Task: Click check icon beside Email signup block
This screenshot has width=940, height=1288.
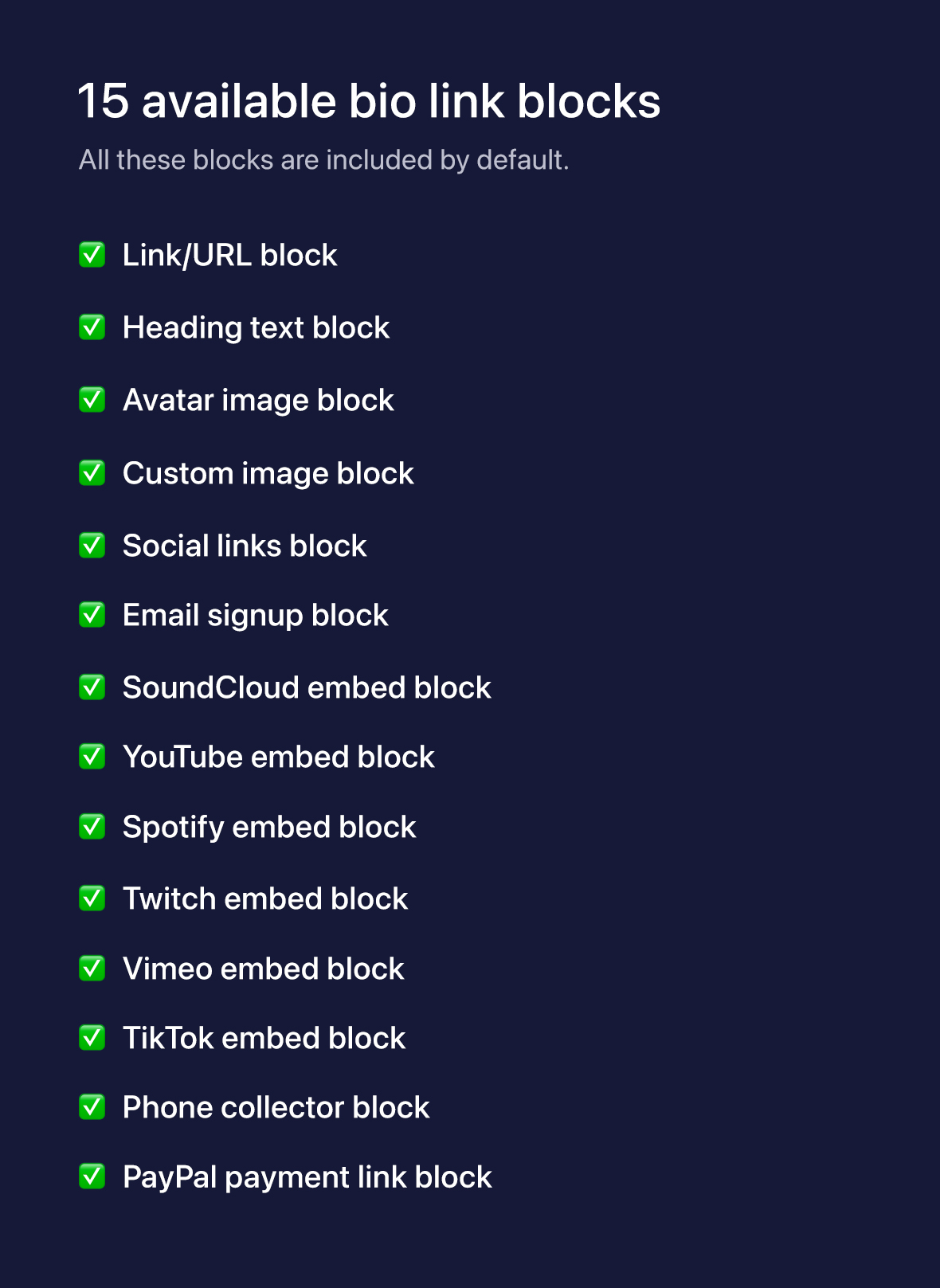Action: pyautogui.click(x=92, y=615)
